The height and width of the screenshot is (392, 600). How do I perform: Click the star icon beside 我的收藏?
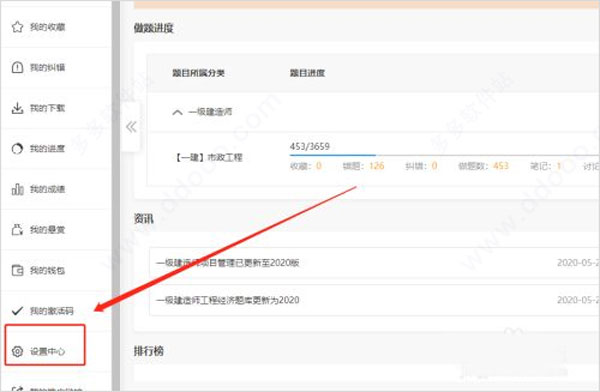pyautogui.click(x=17, y=27)
